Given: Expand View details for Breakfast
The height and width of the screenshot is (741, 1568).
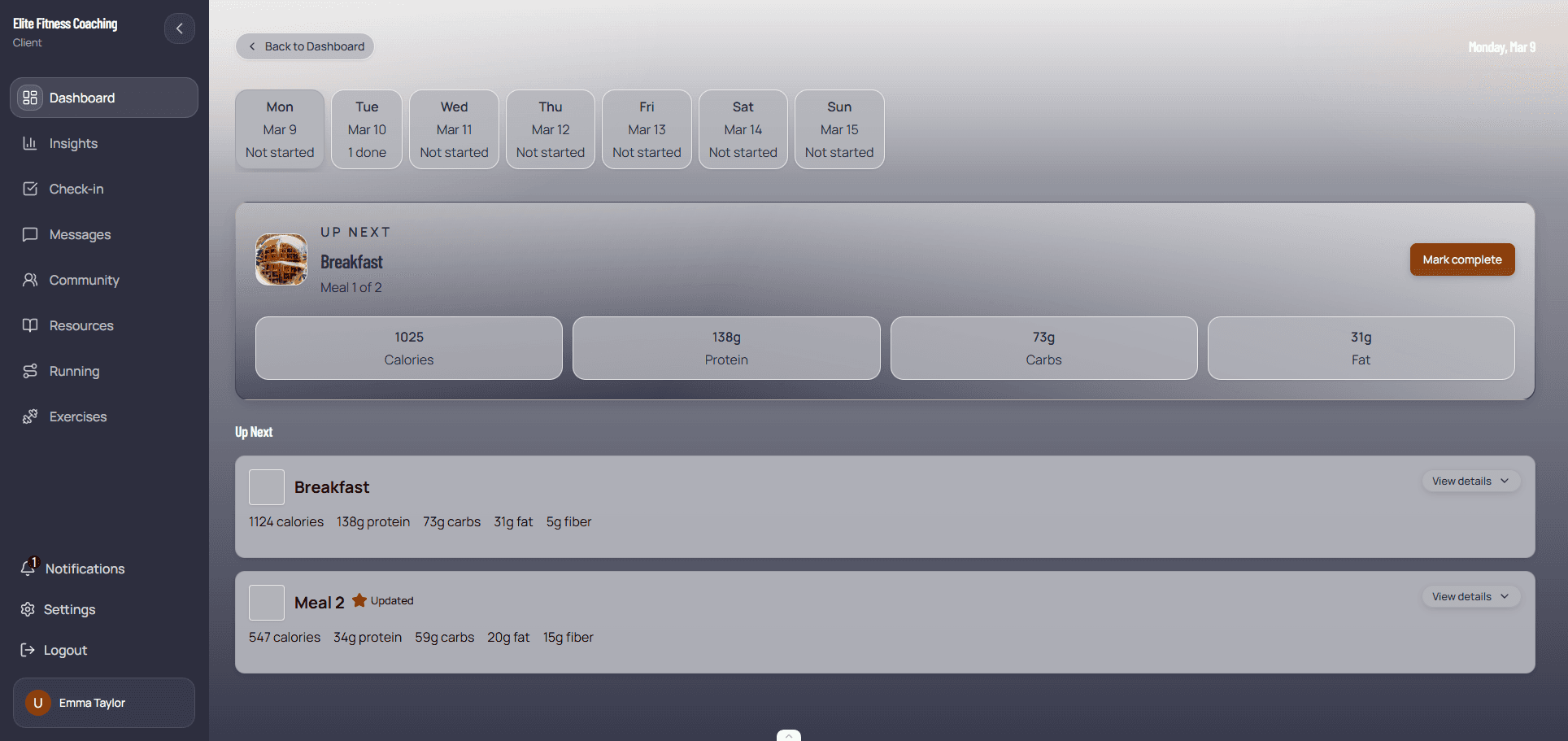Looking at the screenshot, I should 1470,481.
